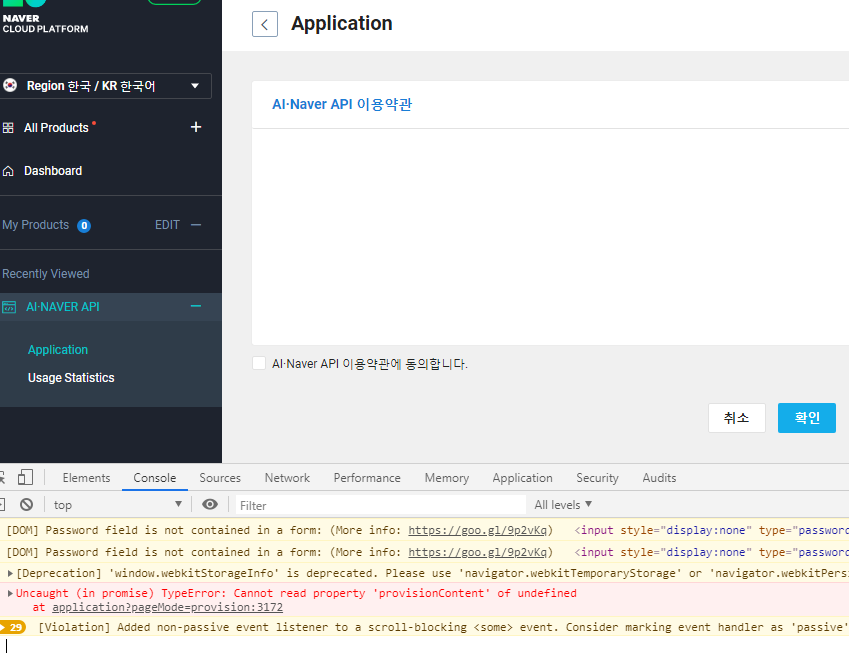Viewport: 849px width, 654px height.
Task: Open the top JavaScript context dropdown
Action: (x=117, y=505)
